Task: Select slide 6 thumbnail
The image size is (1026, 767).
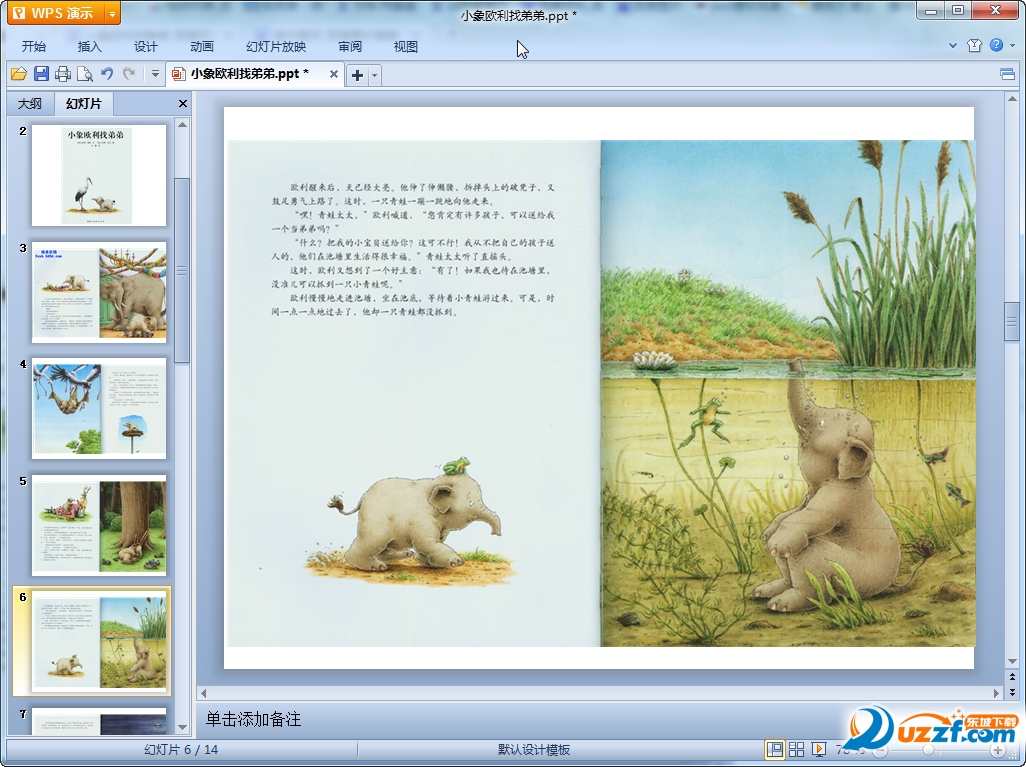Action: (x=99, y=641)
